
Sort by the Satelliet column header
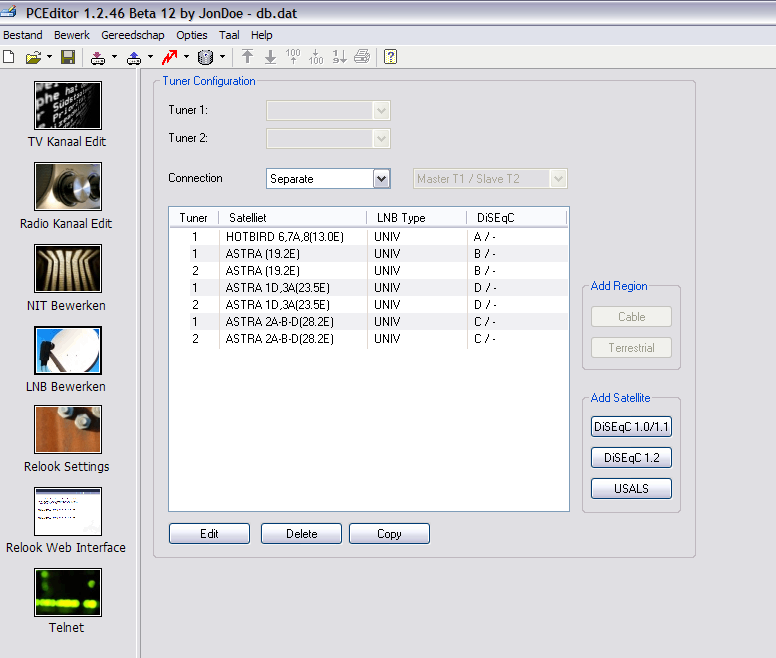click(x=292, y=218)
